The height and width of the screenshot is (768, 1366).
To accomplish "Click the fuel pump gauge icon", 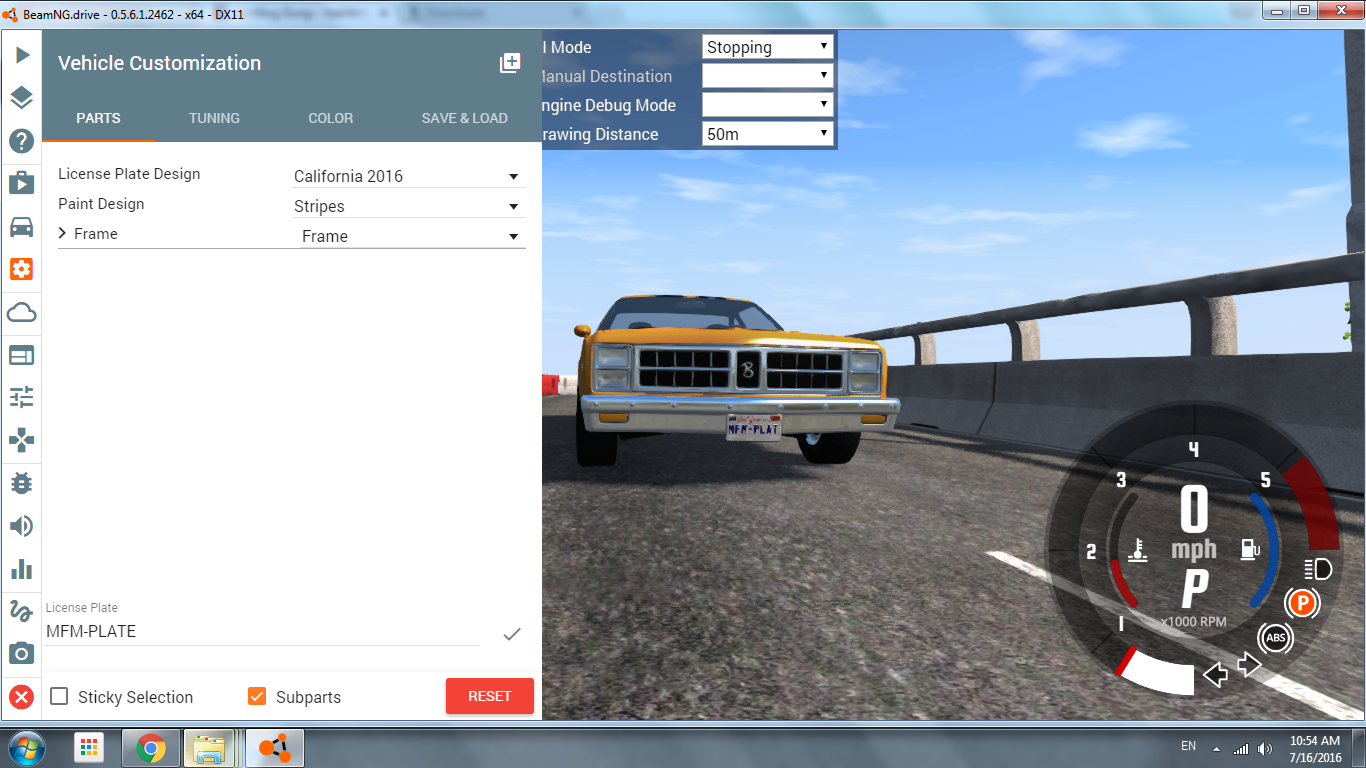I will click(x=1250, y=548).
